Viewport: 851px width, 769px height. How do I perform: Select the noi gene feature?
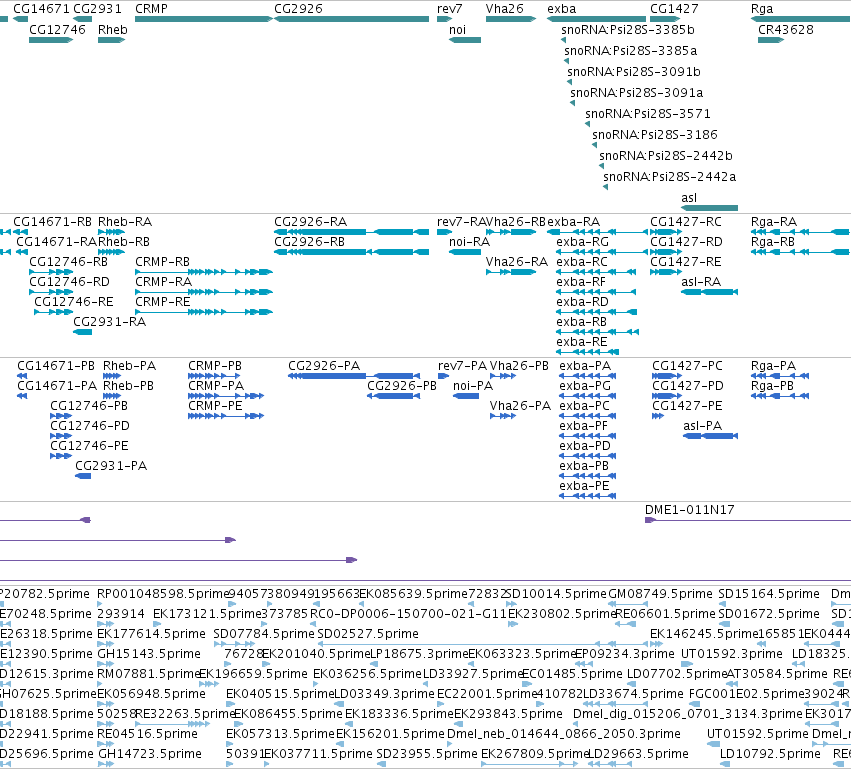point(465,40)
